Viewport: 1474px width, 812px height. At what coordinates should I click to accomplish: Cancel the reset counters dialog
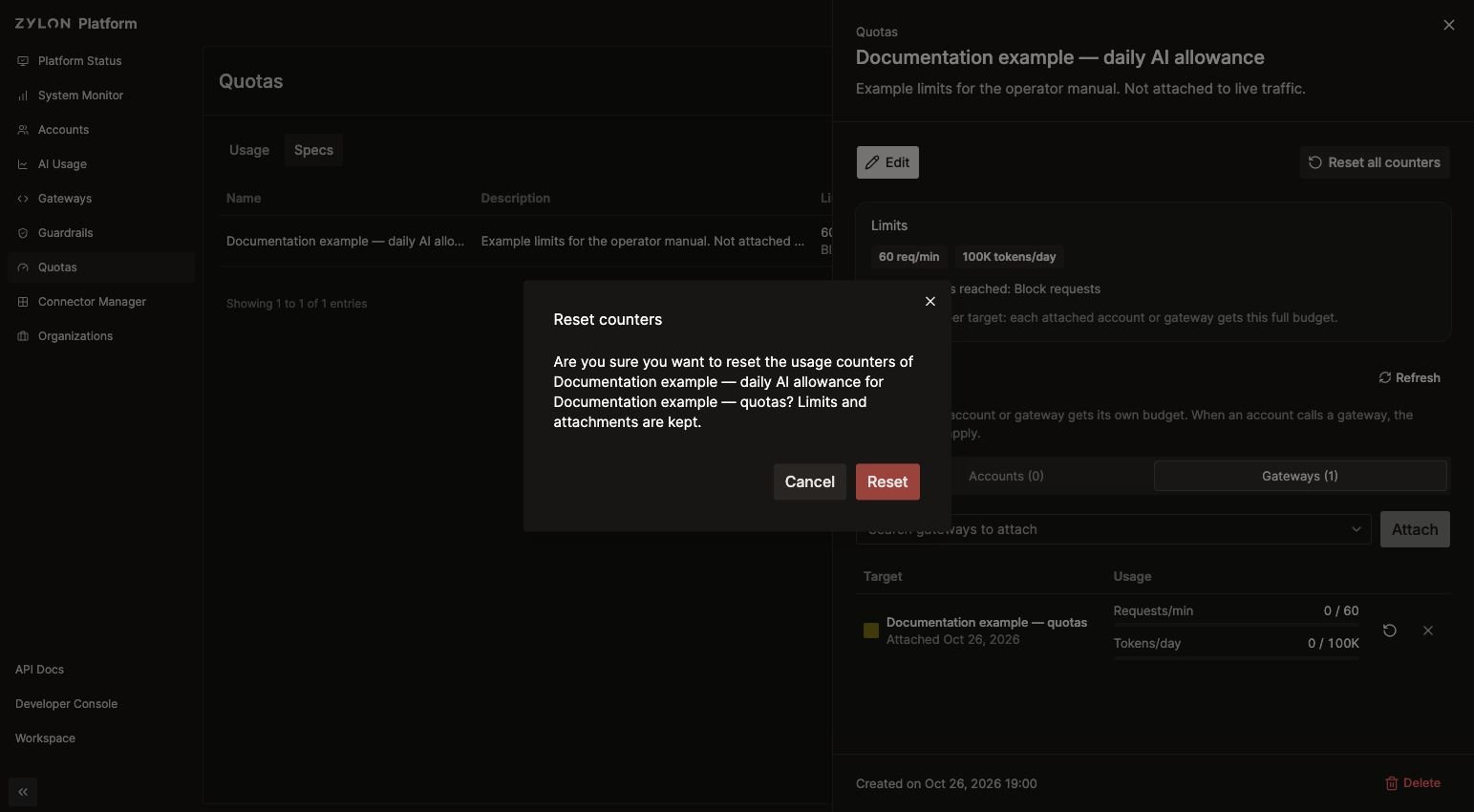[809, 481]
